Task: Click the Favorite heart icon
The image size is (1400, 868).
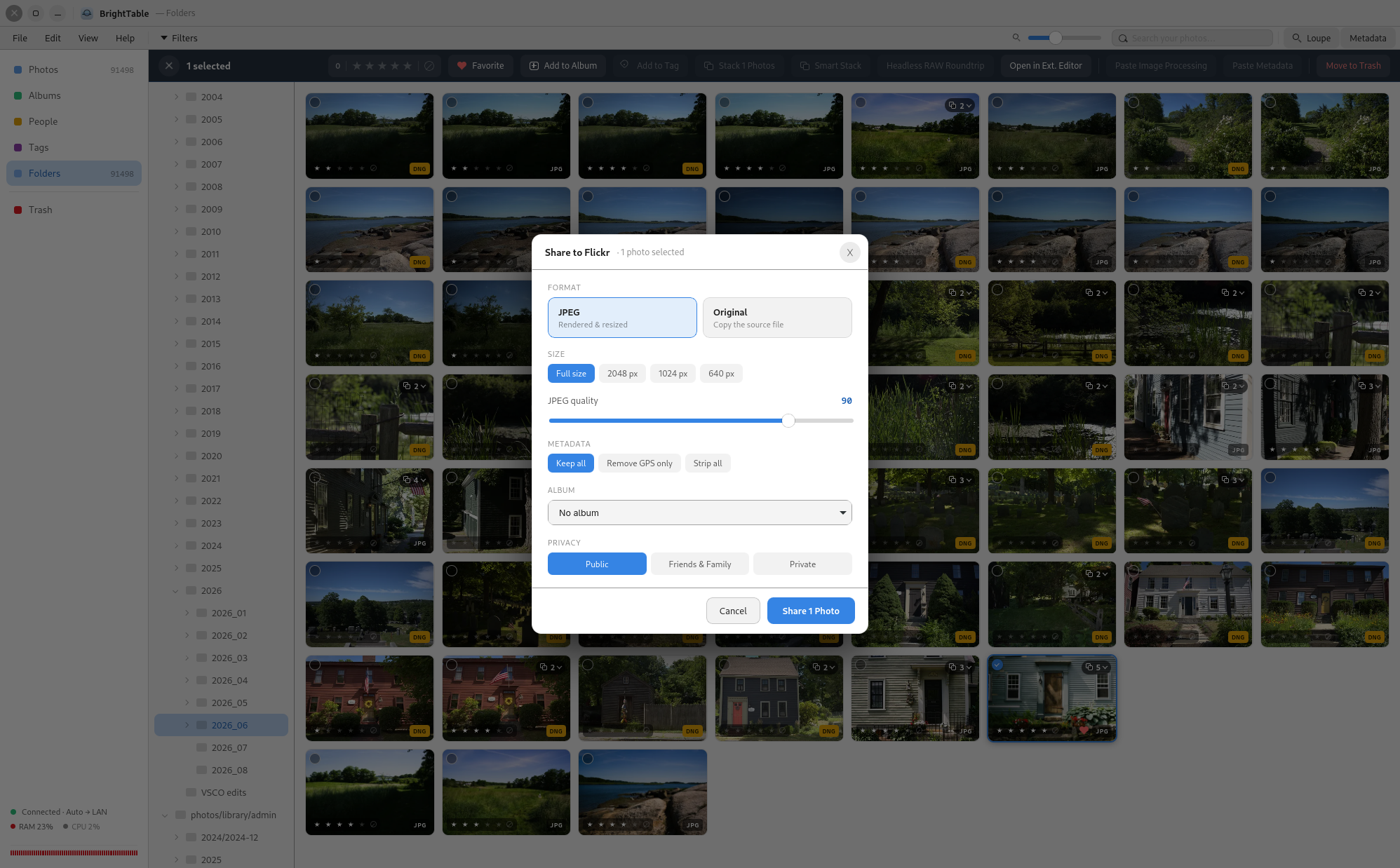Action: pyautogui.click(x=462, y=66)
